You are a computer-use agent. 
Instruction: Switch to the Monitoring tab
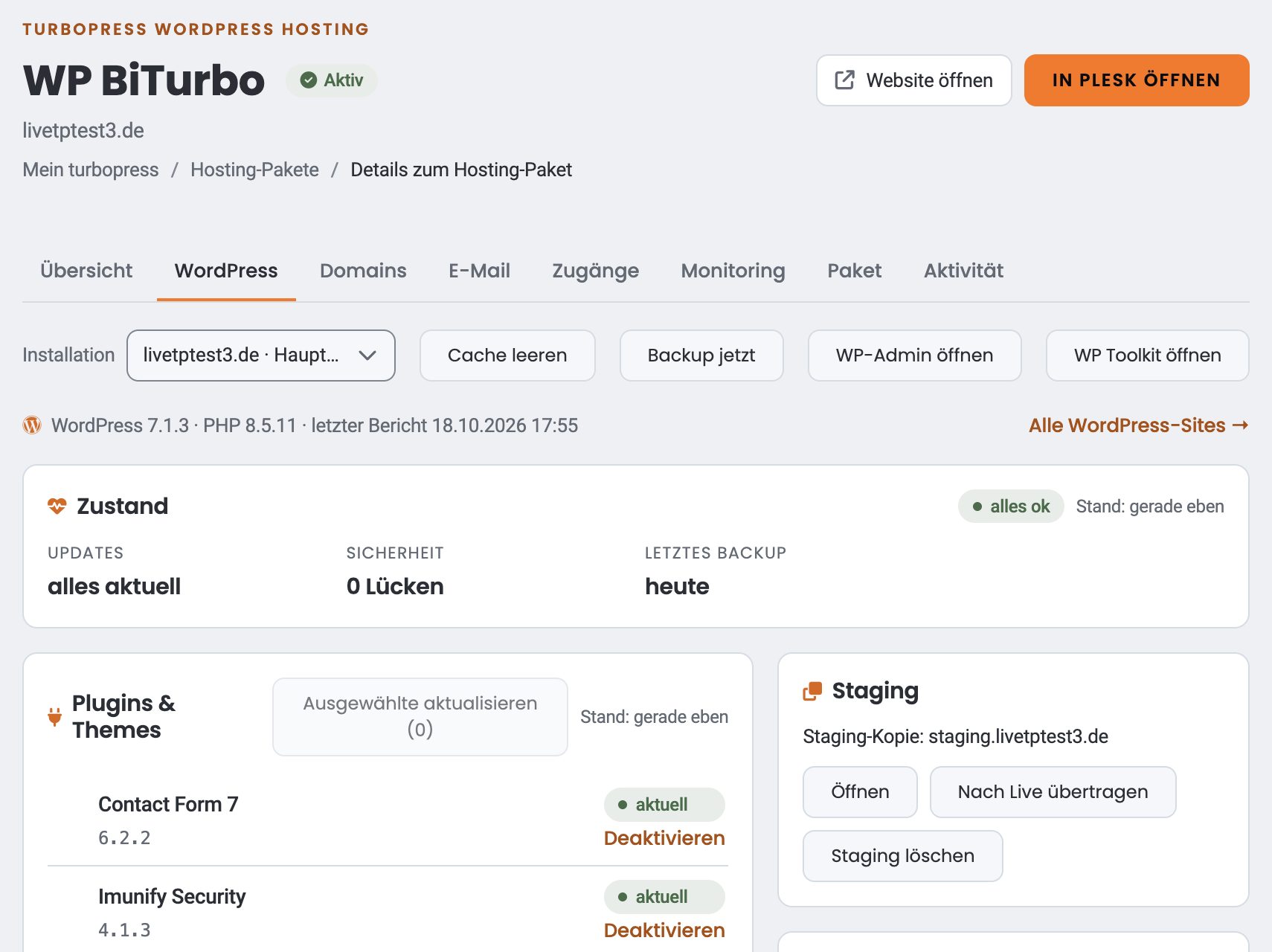[733, 271]
